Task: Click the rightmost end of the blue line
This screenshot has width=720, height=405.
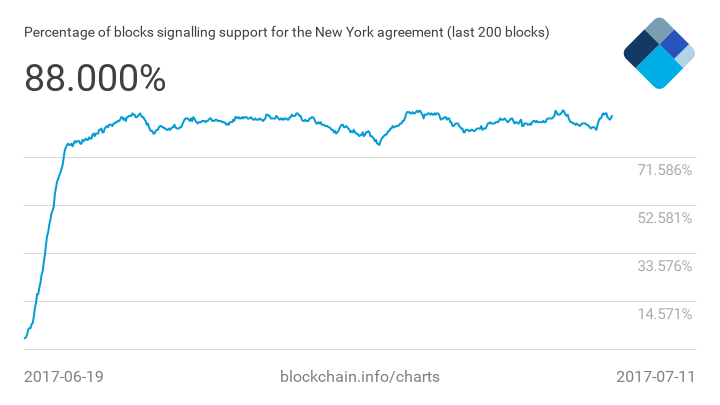Action: point(611,116)
